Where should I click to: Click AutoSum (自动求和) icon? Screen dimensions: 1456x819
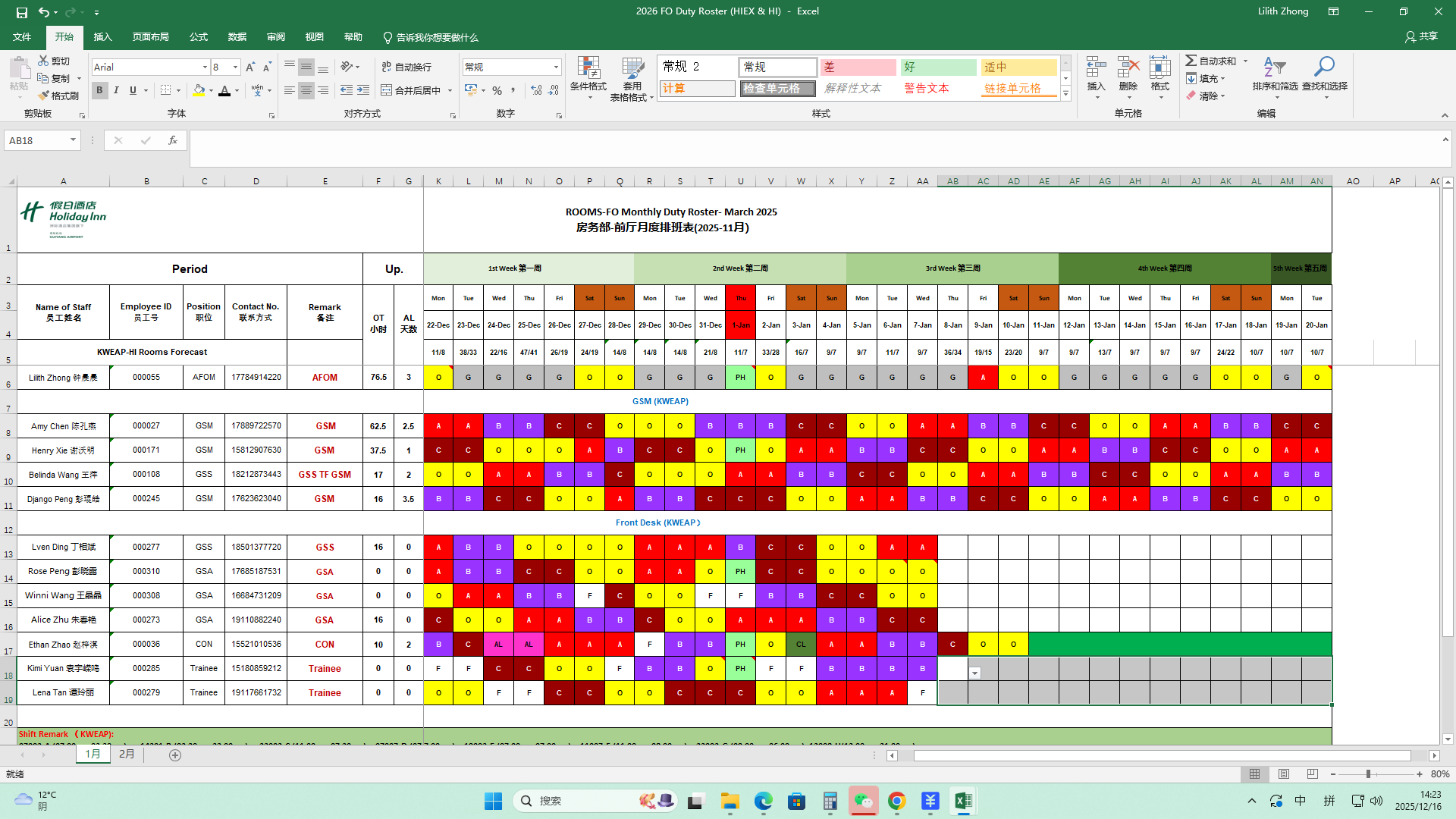point(1191,61)
